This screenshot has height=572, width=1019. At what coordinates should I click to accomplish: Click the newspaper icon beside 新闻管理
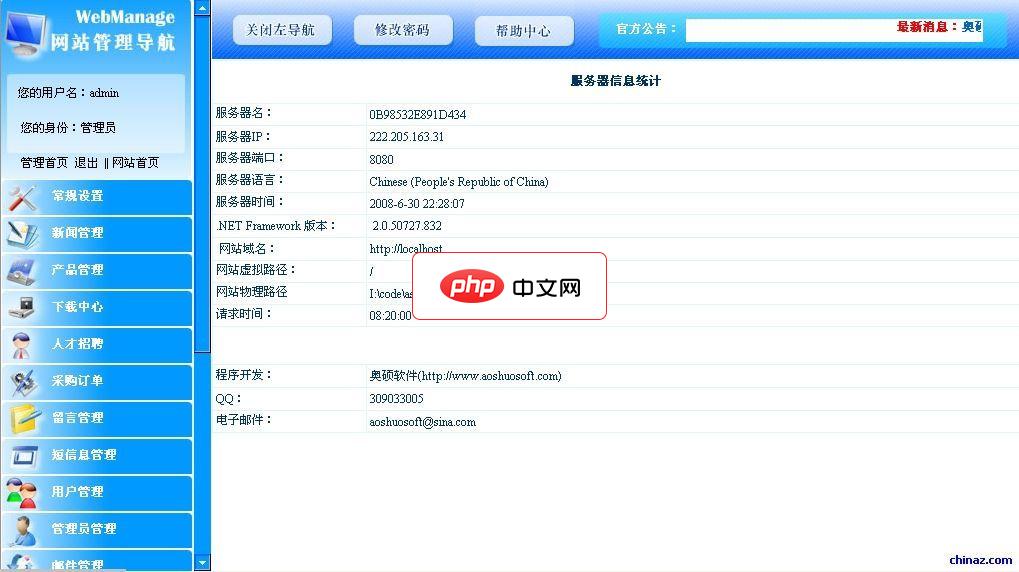coord(23,235)
